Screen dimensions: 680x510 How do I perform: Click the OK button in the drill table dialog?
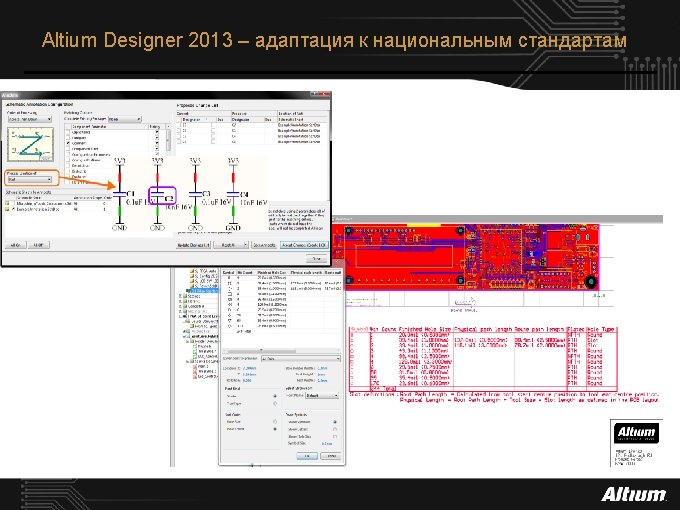[x=307, y=456]
